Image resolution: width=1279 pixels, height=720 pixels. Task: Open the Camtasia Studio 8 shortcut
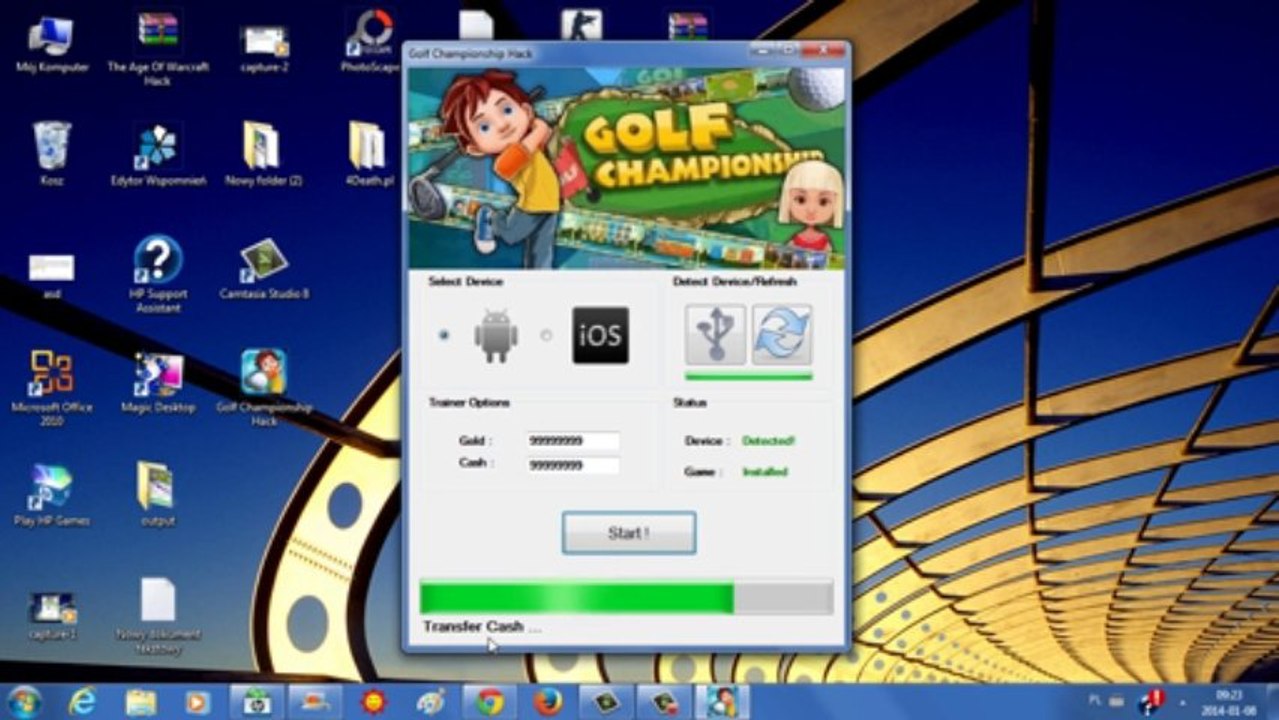pos(264,267)
